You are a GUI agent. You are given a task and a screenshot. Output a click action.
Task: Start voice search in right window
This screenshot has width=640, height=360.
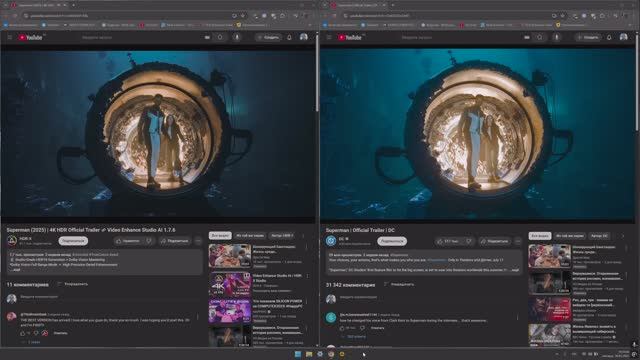click(x=556, y=38)
